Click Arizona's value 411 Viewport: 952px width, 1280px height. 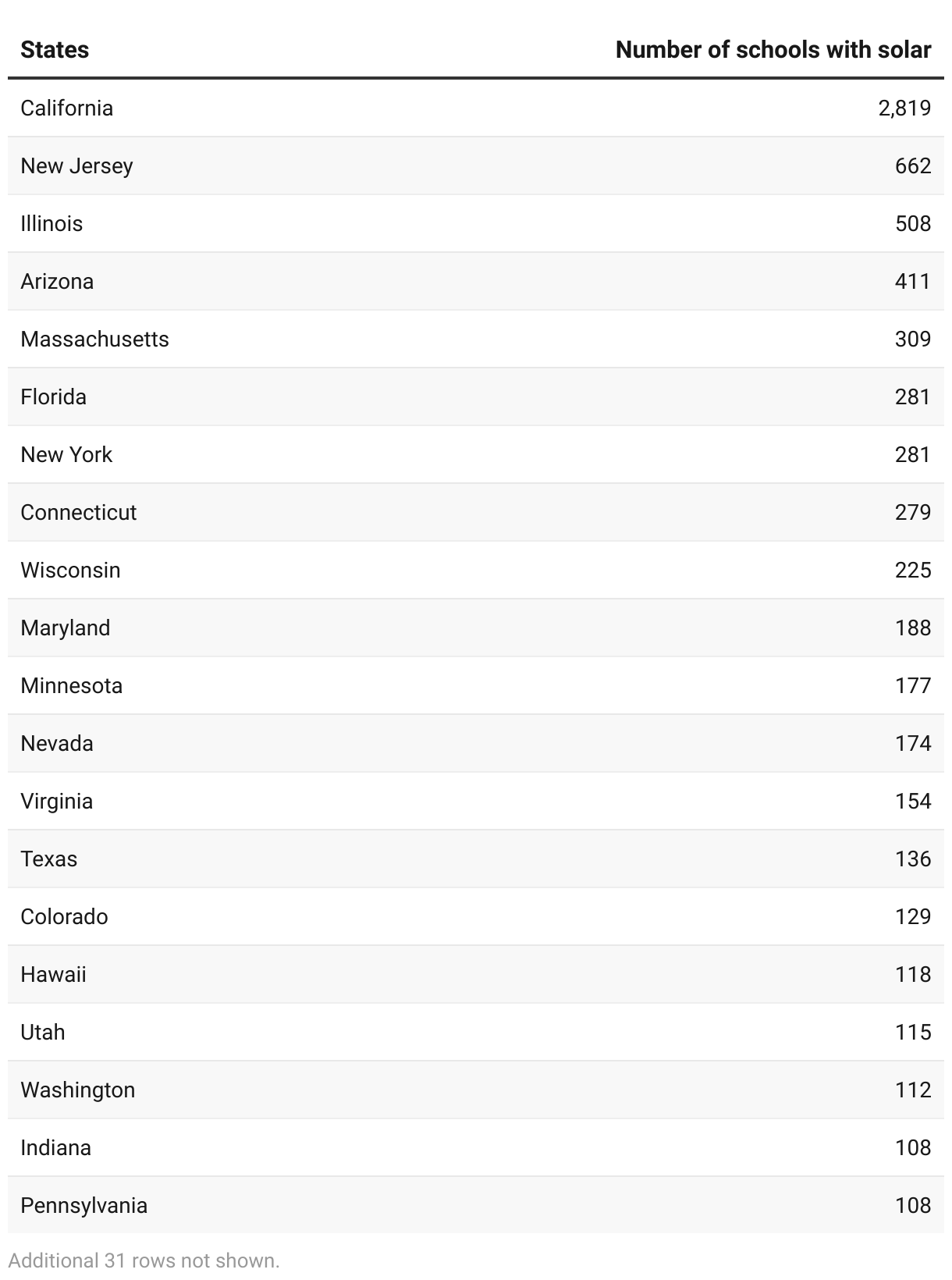tap(913, 281)
